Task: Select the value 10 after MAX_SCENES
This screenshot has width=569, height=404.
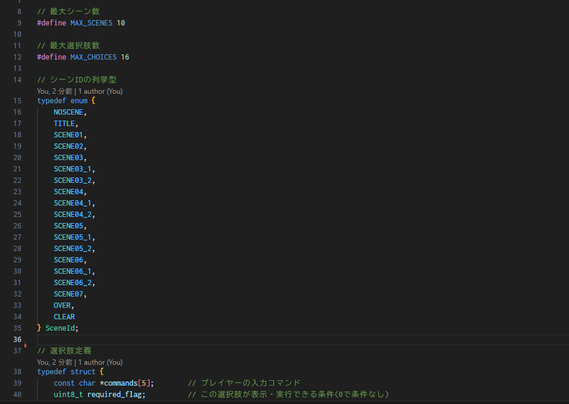Action: [121, 23]
